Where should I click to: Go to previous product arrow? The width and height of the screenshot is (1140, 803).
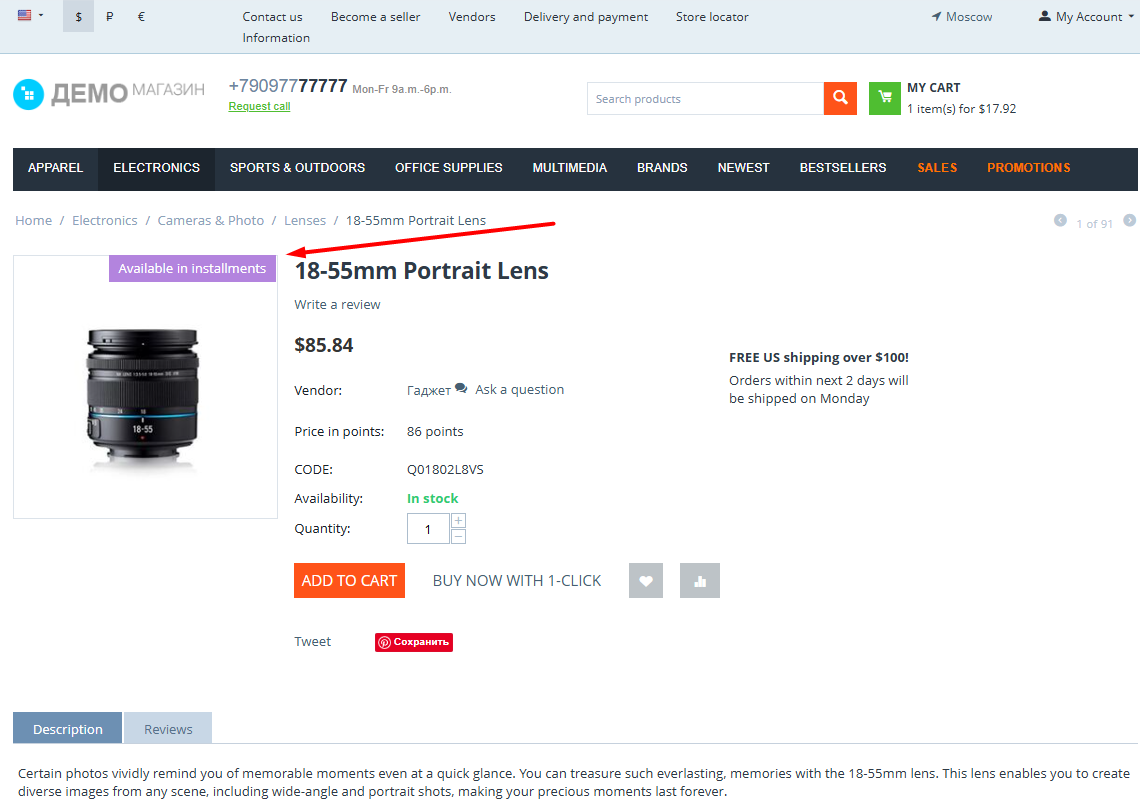coord(1060,220)
